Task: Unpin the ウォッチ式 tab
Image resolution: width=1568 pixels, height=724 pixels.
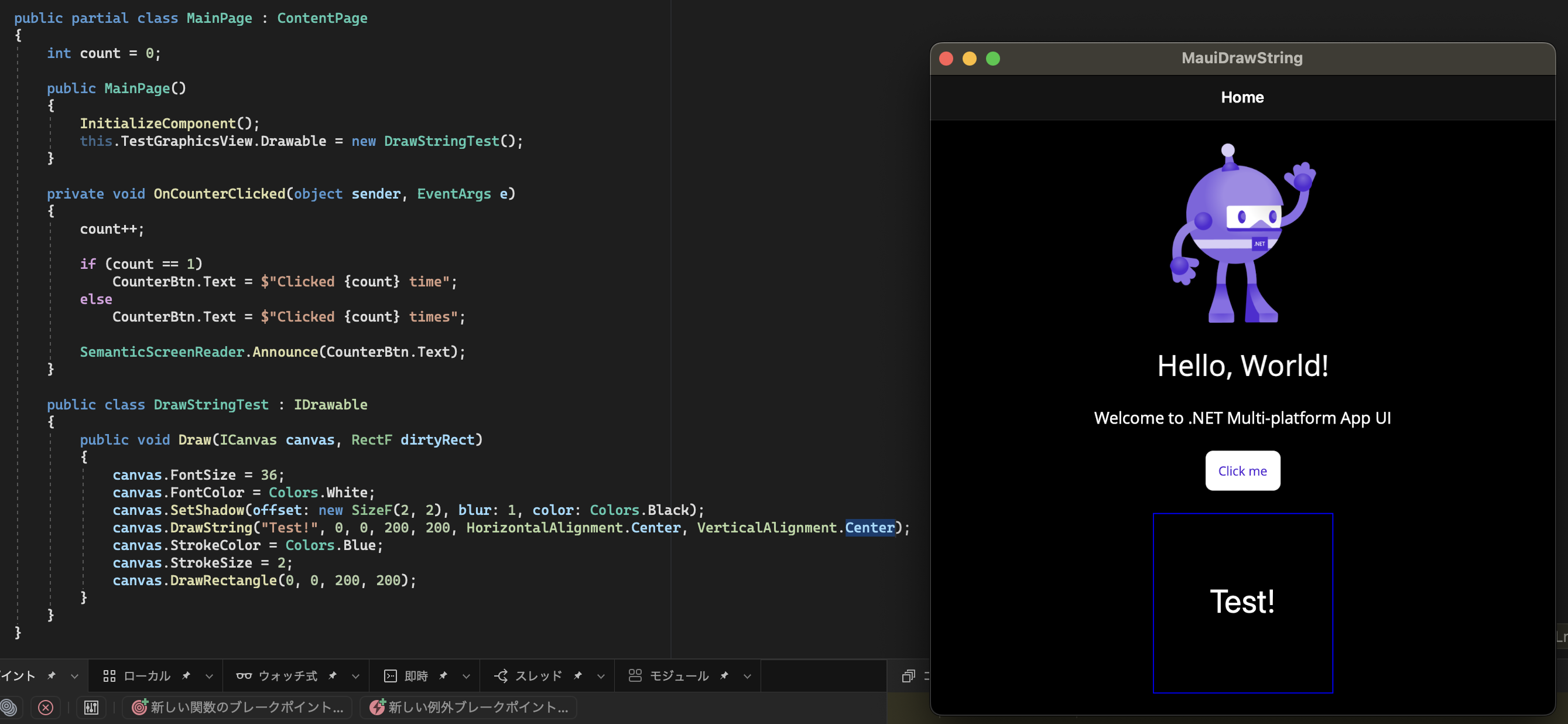Action: point(333,675)
